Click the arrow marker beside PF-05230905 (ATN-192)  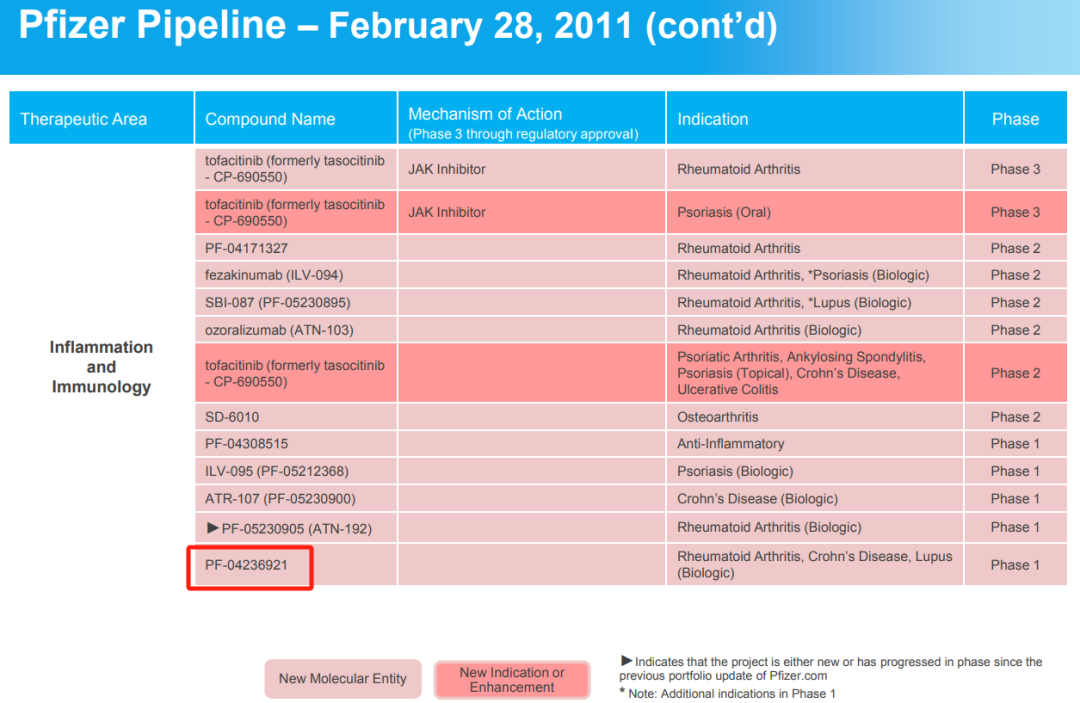point(212,528)
